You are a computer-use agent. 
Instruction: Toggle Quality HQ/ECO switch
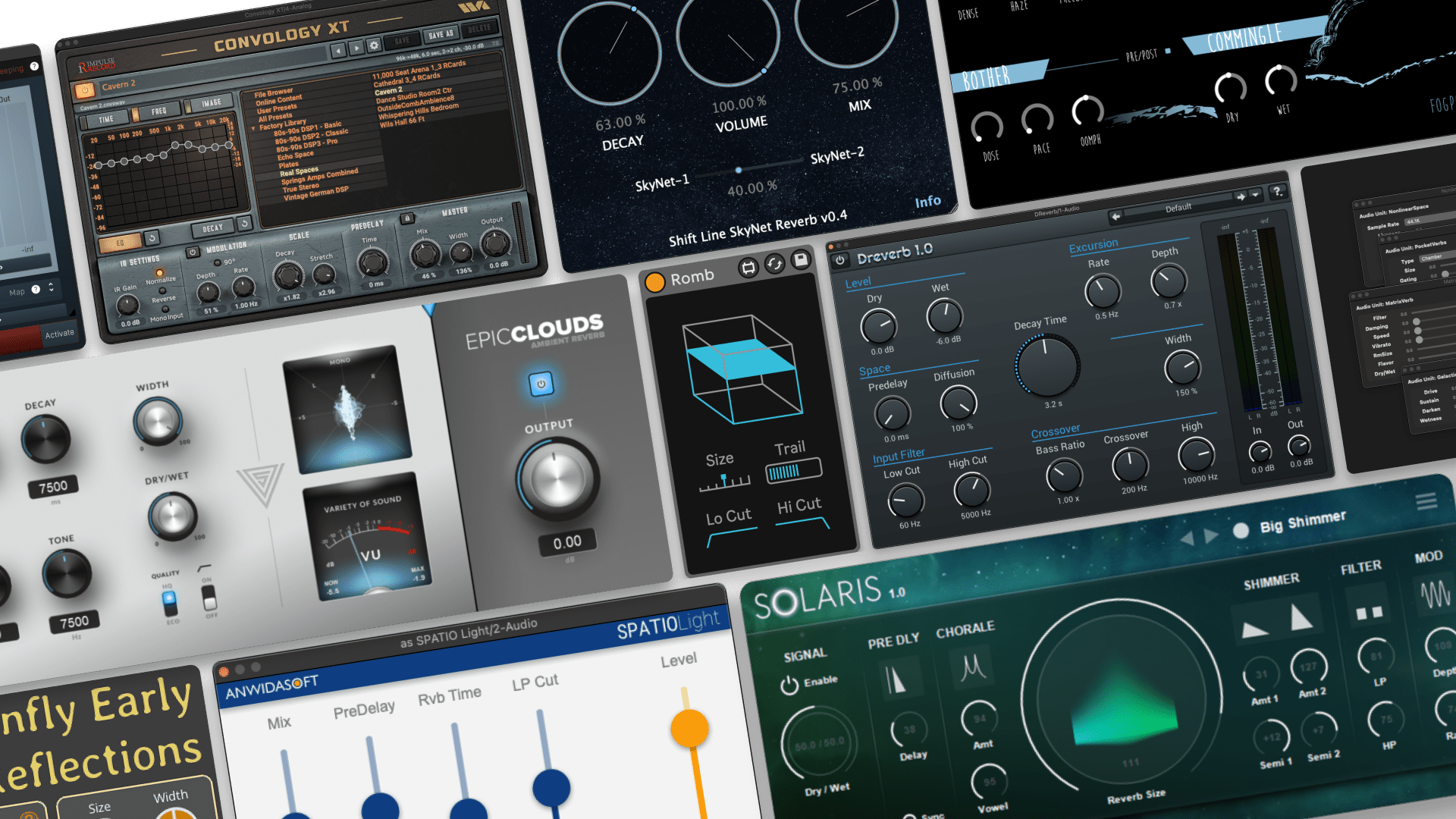pos(170,603)
